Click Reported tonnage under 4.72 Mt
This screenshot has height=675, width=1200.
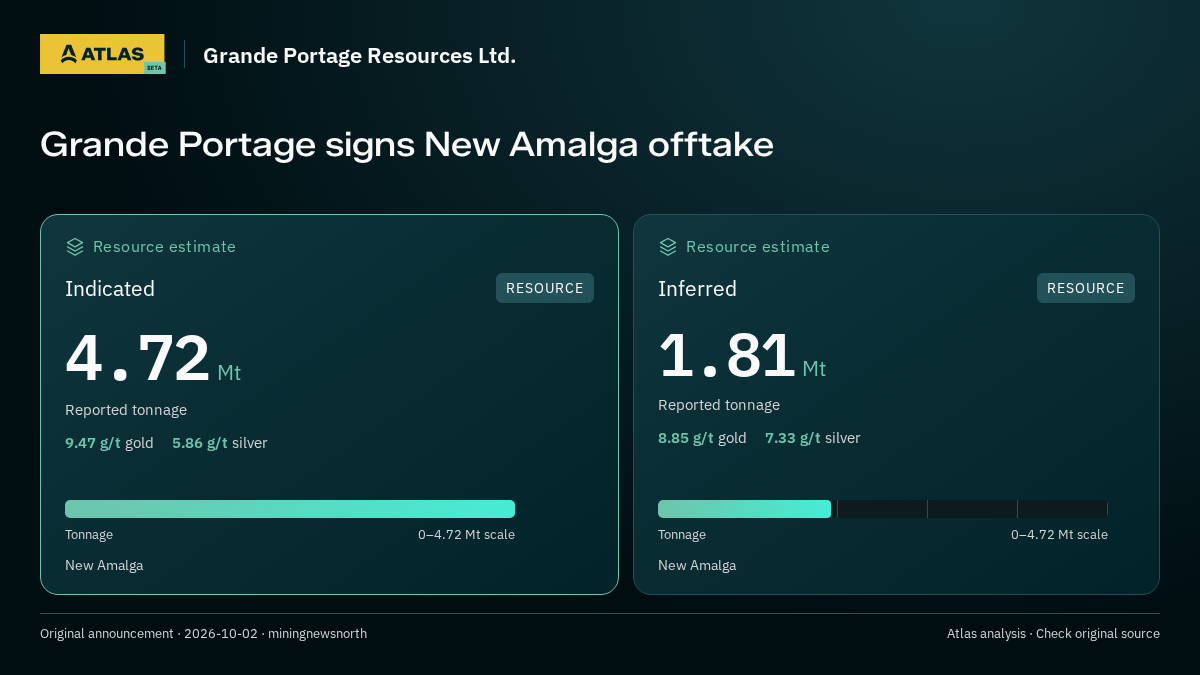click(126, 410)
